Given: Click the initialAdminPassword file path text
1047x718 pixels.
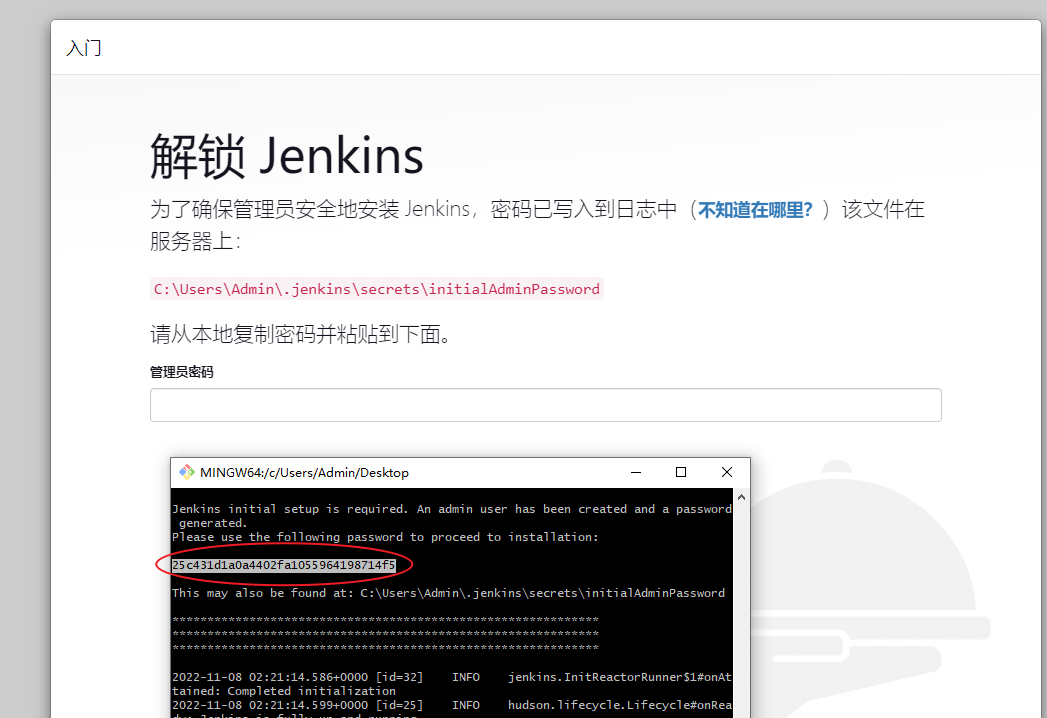Looking at the screenshot, I should (377, 289).
